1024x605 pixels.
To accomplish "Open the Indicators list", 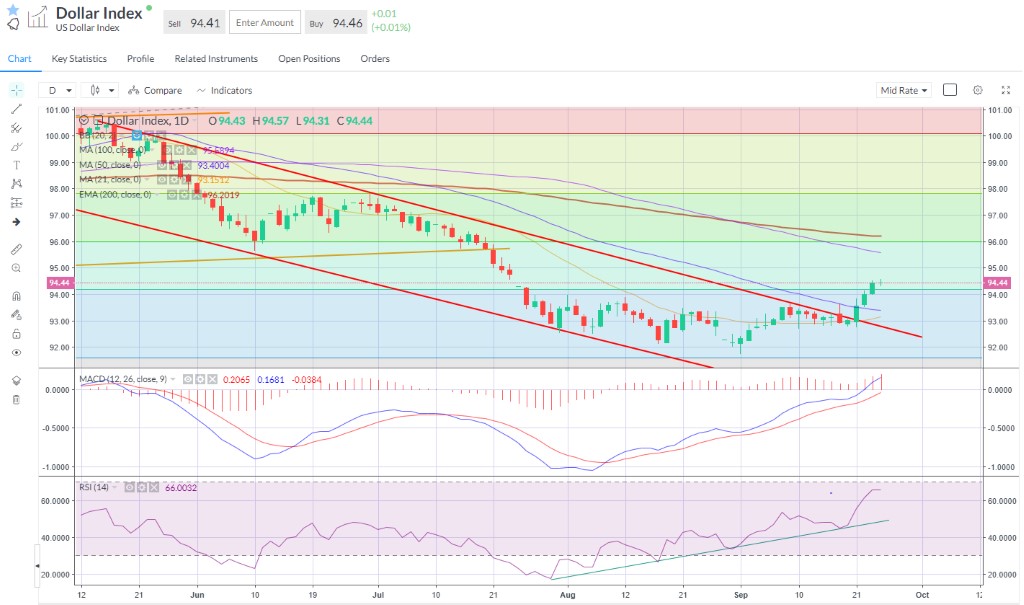I will coord(225,91).
